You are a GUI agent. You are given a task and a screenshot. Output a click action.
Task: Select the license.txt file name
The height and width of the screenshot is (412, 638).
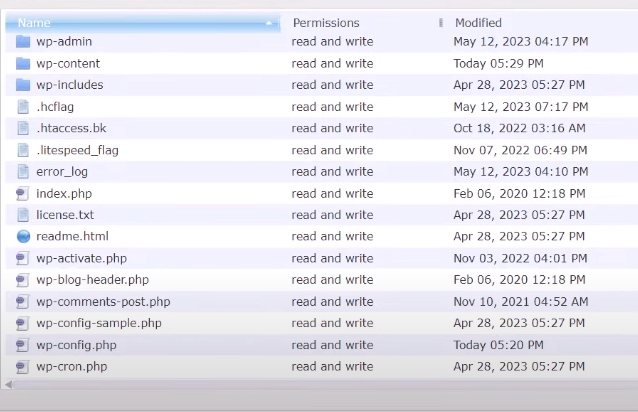coord(65,215)
